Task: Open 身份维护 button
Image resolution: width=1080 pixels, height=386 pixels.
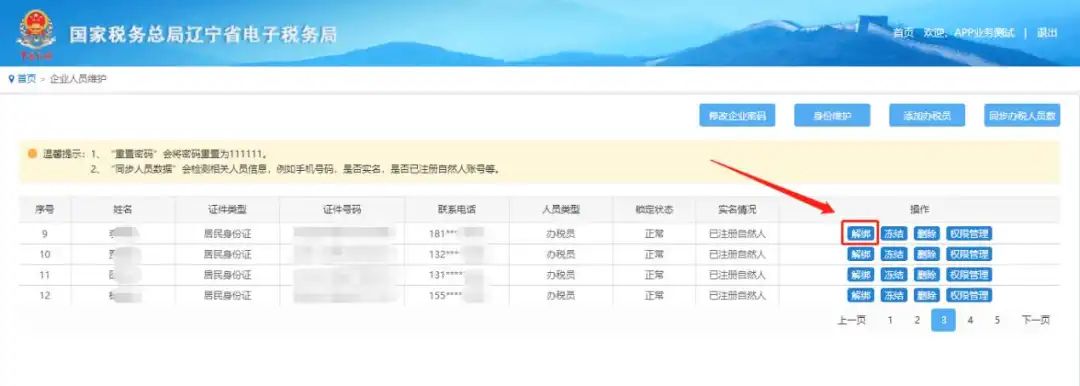Action: pos(832,116)
